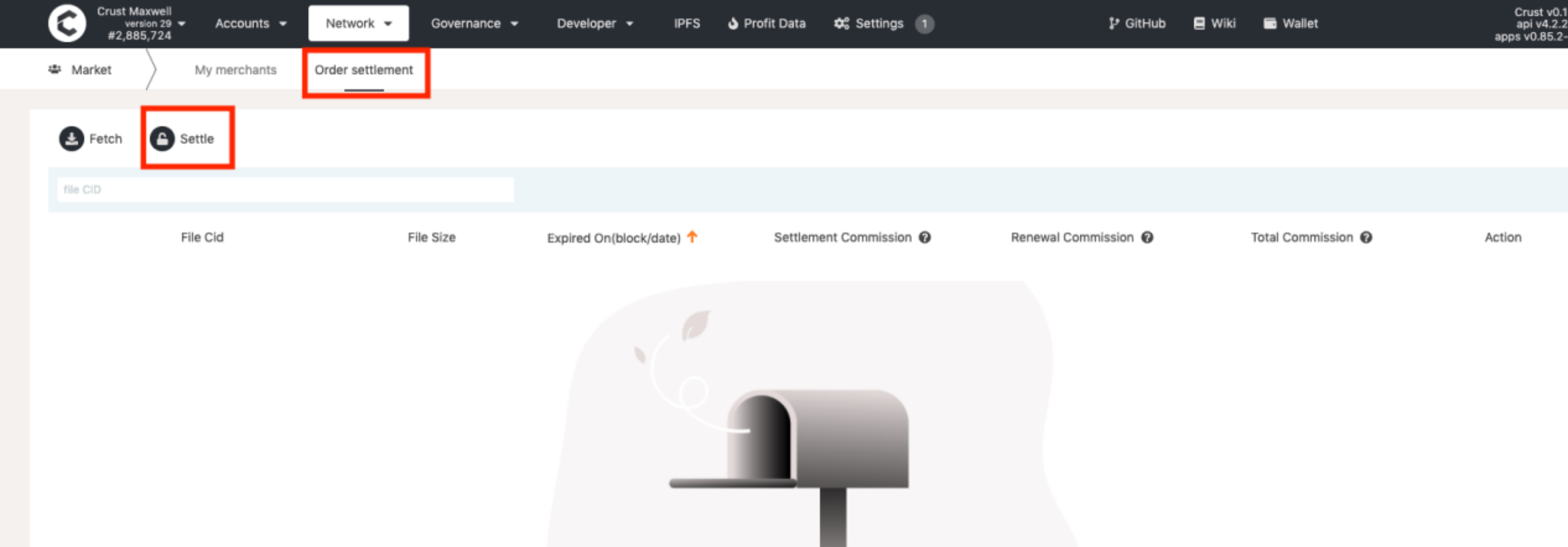
Task: Click the block number #2,885,724
Action: (140, 36)
